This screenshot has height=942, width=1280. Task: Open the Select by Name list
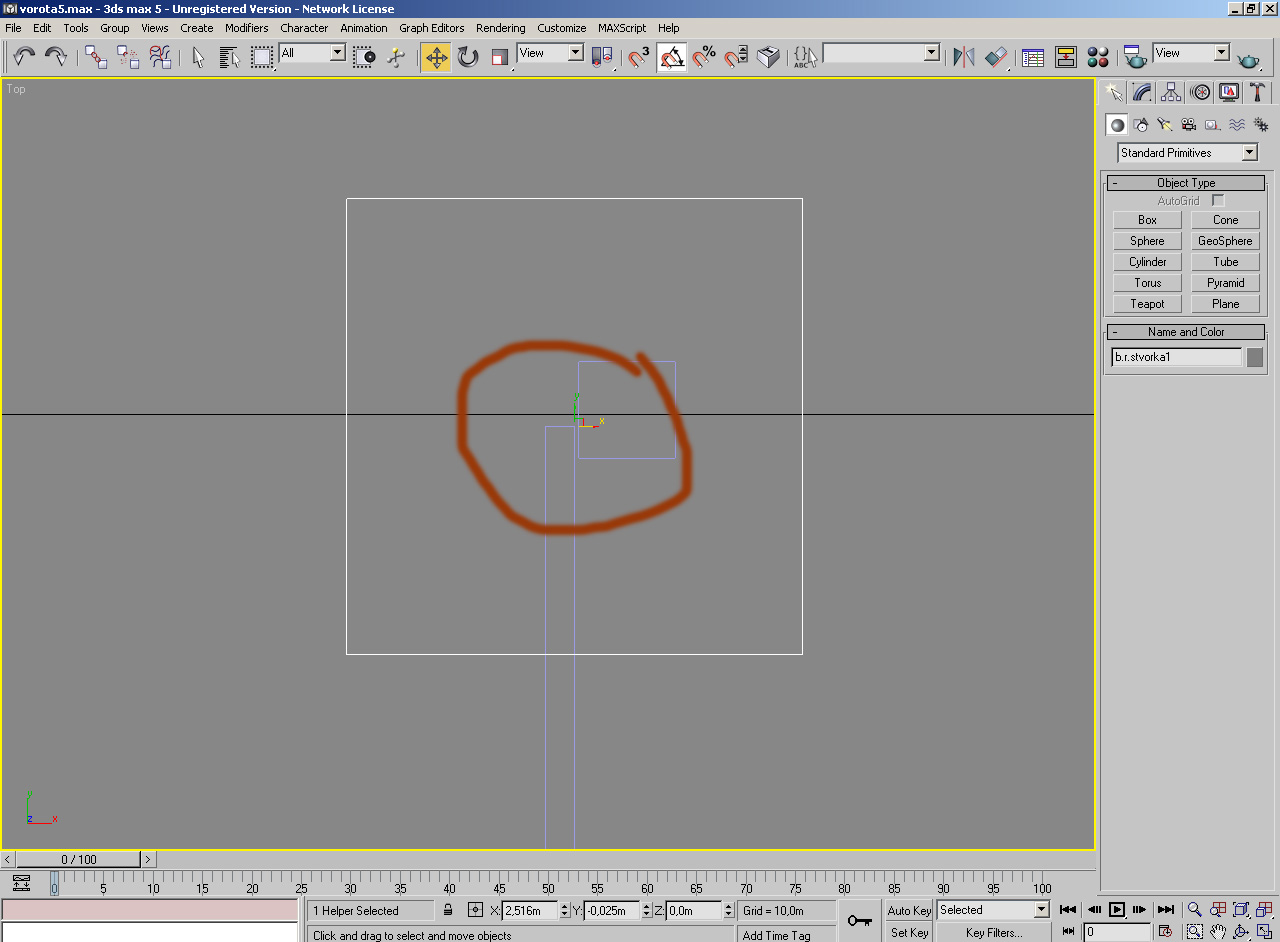(x=230, y=57)
